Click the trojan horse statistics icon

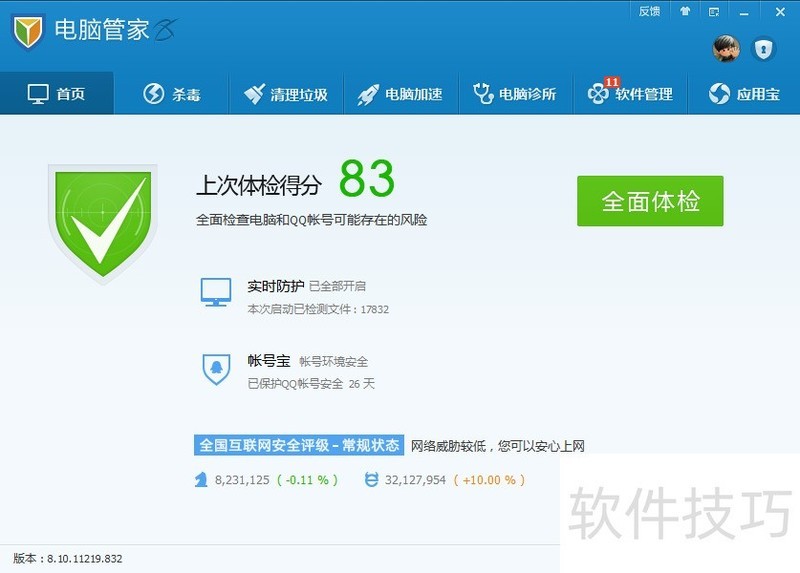[201, 480]
